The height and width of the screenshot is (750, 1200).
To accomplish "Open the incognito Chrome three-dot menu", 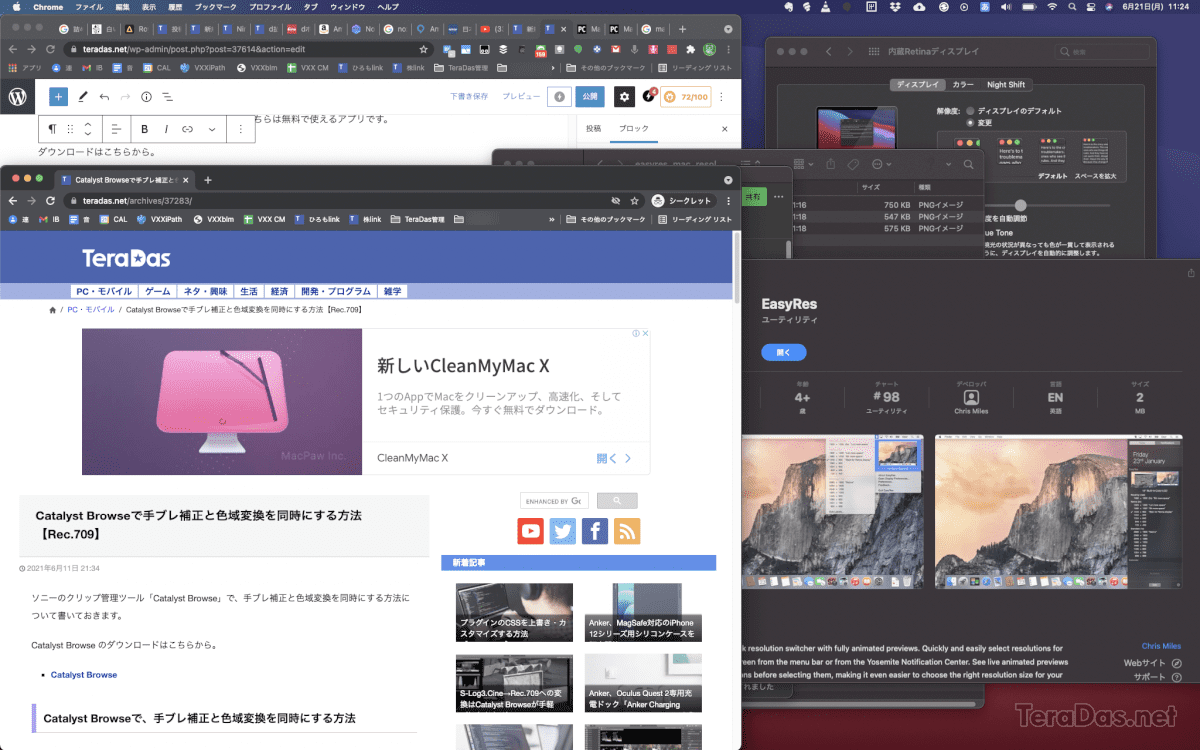I will [727, 200].
